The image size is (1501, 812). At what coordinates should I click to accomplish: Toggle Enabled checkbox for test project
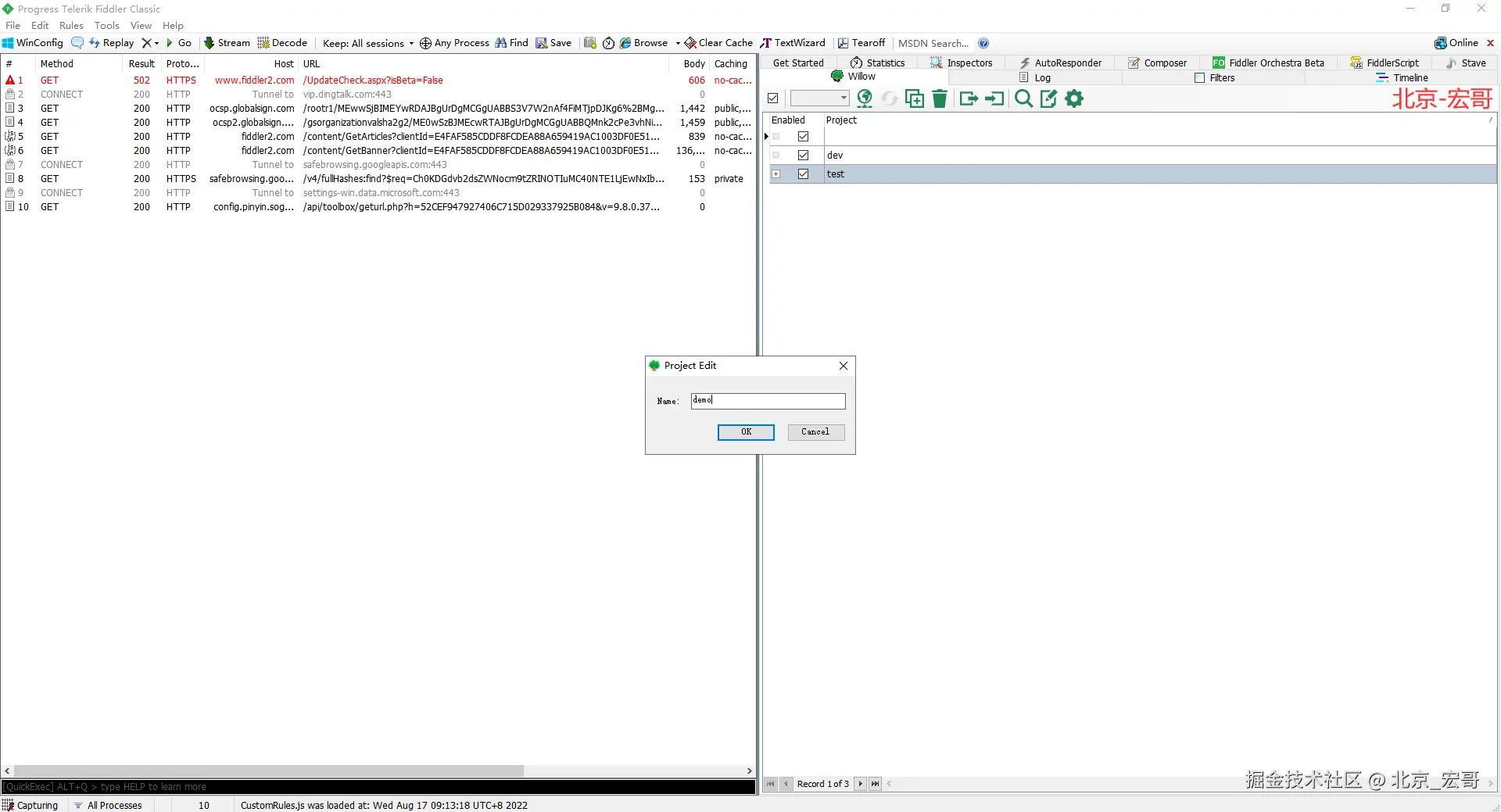[x=803, y=173]
